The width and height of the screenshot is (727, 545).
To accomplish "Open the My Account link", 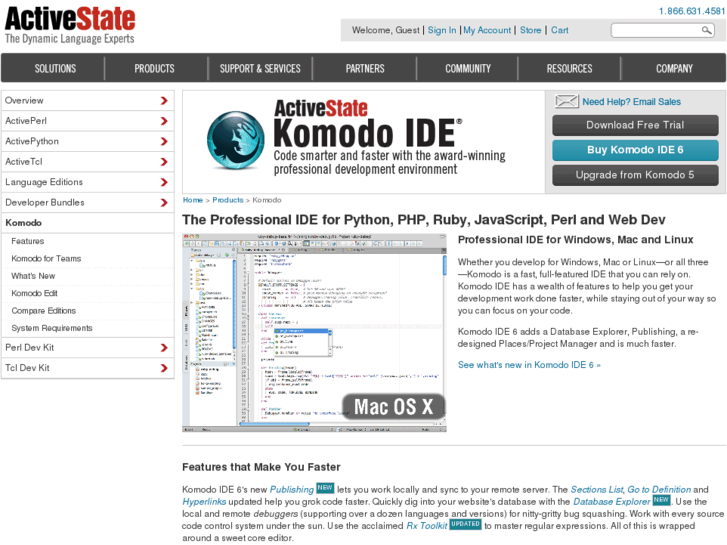I will click(487, 31).
